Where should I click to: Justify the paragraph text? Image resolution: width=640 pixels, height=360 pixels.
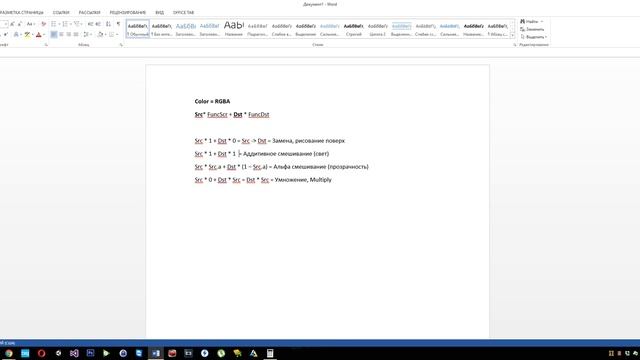pyautogui.click(x=76, y=35)
